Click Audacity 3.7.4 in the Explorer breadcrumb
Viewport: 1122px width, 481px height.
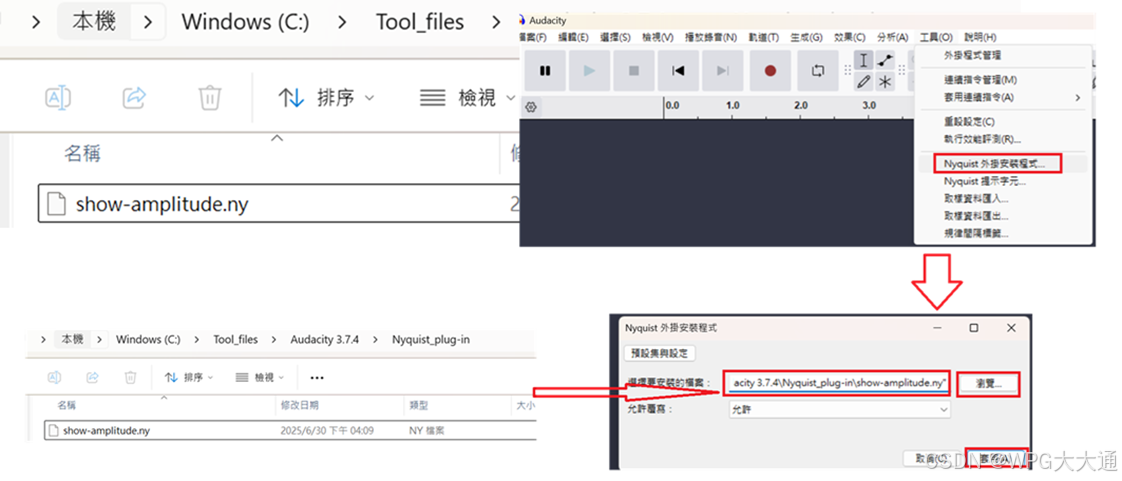click(x=325, y=339)
